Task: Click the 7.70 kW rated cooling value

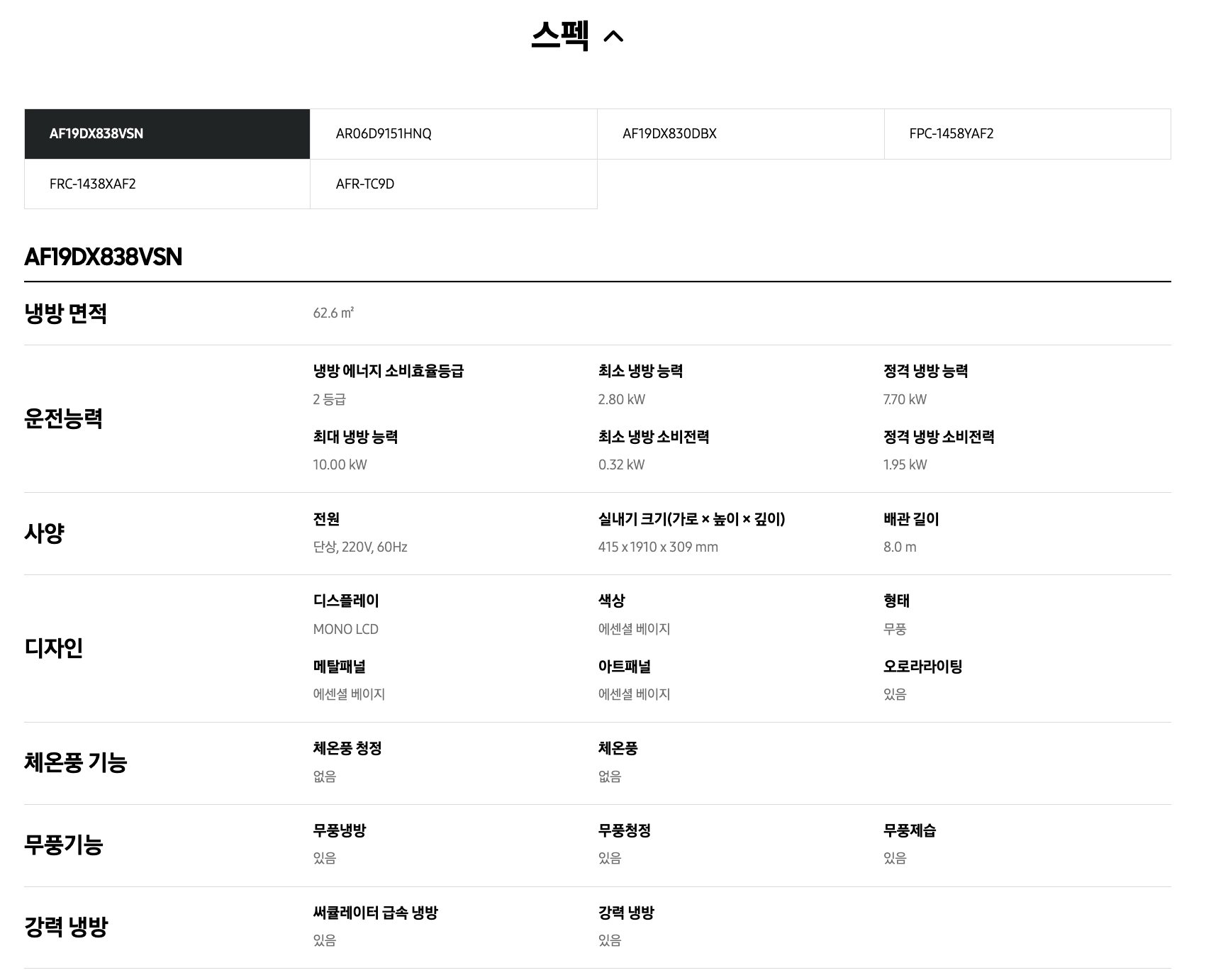Action: [x=905, y=399]
